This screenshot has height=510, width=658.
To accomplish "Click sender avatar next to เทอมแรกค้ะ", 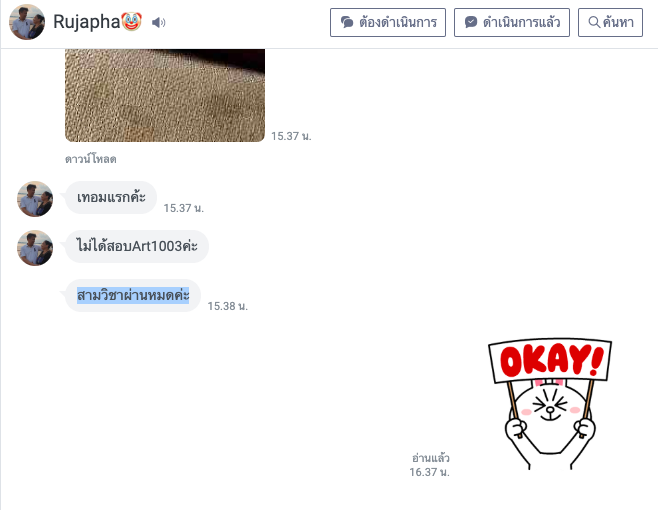I will tap(35, 199).
